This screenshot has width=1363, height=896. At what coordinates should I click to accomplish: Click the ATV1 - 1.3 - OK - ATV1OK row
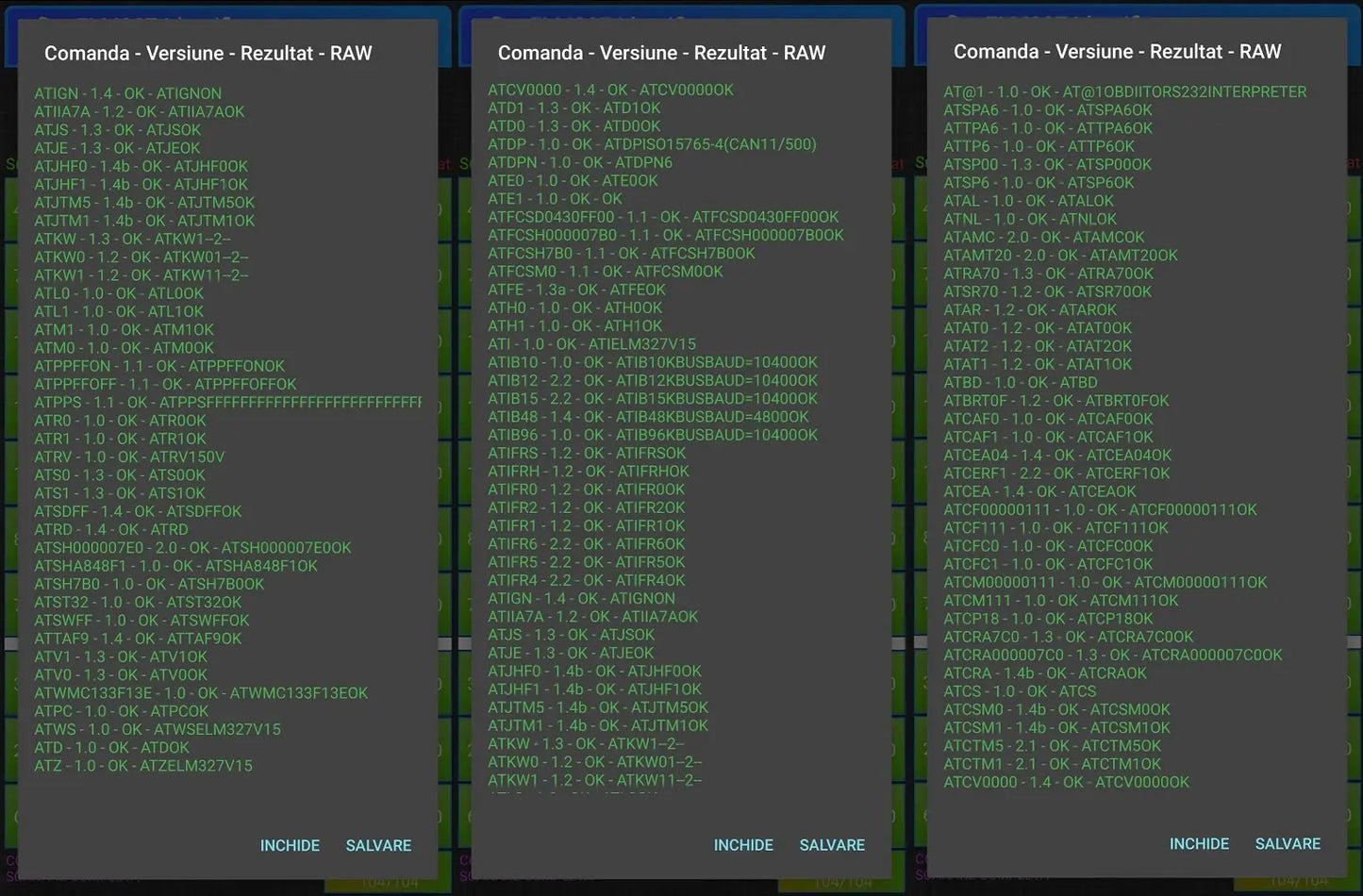click(x=121, y=656)
